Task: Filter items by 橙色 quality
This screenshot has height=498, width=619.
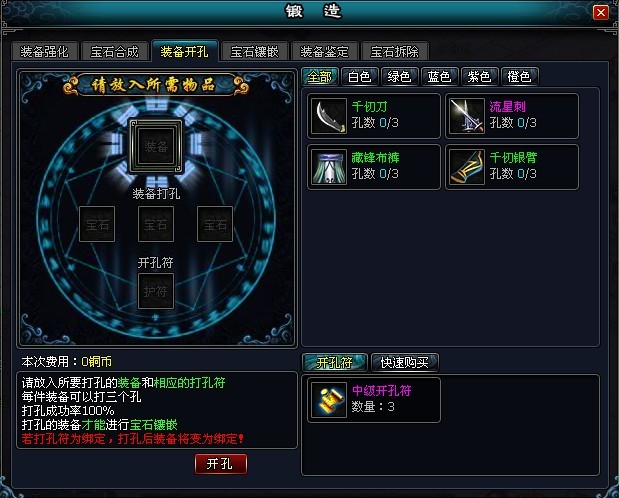Action: pyautogui.click(x=519, y=77)
